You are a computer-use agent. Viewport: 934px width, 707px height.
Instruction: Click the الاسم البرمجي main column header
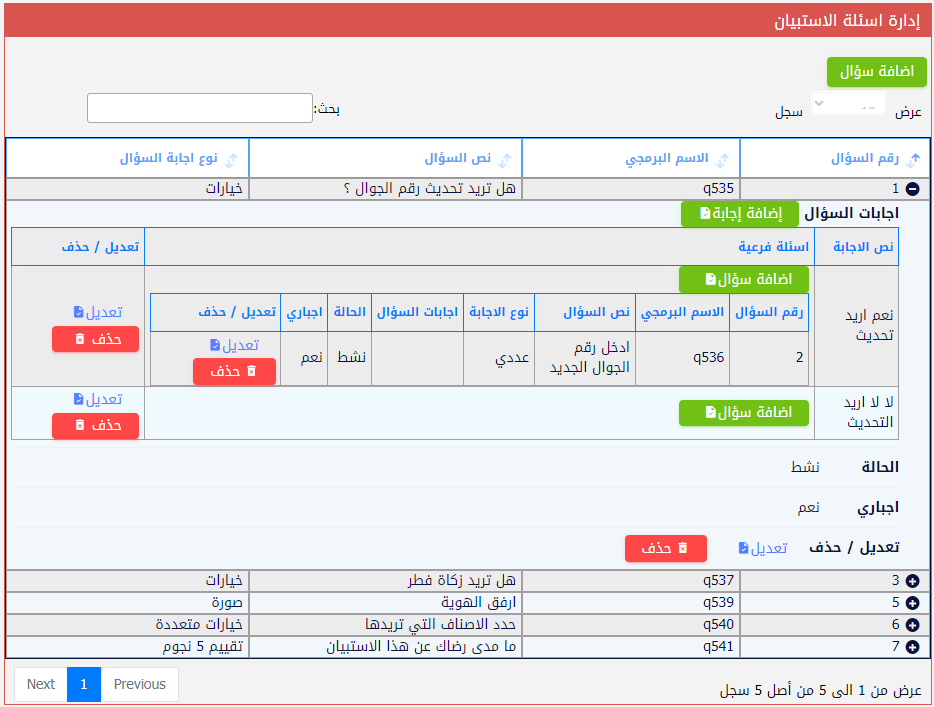(631, 158)
